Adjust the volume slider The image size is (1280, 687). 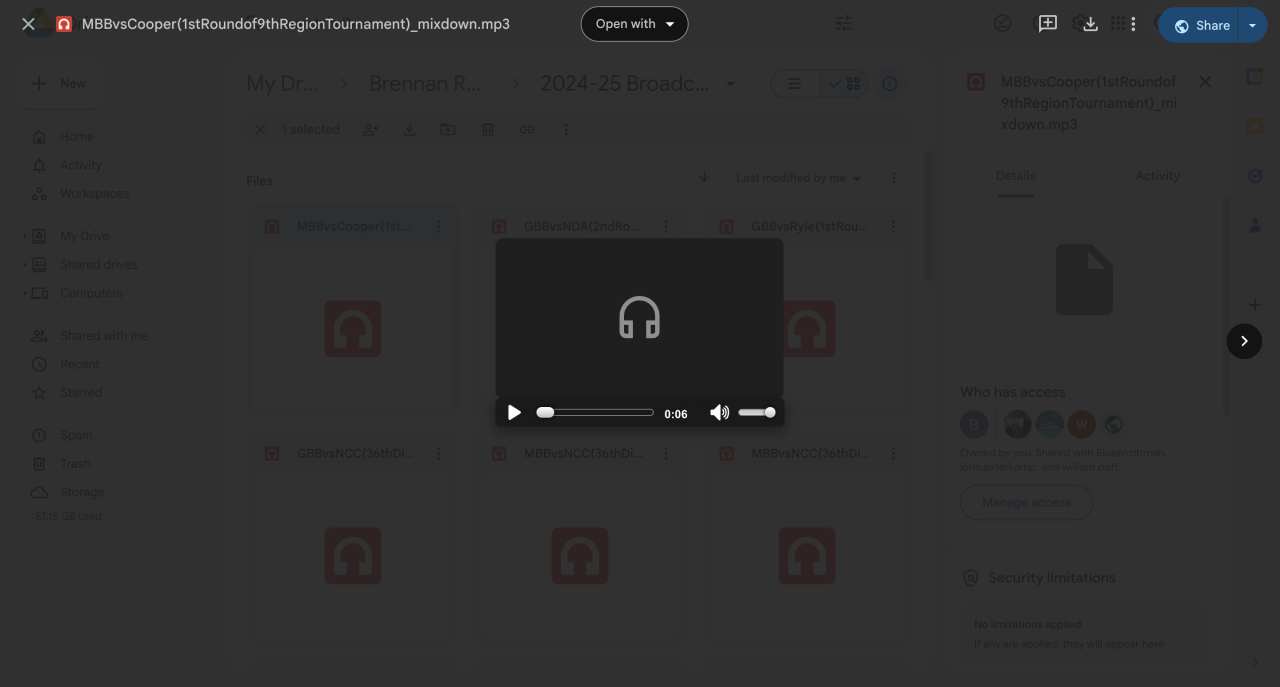757,412
